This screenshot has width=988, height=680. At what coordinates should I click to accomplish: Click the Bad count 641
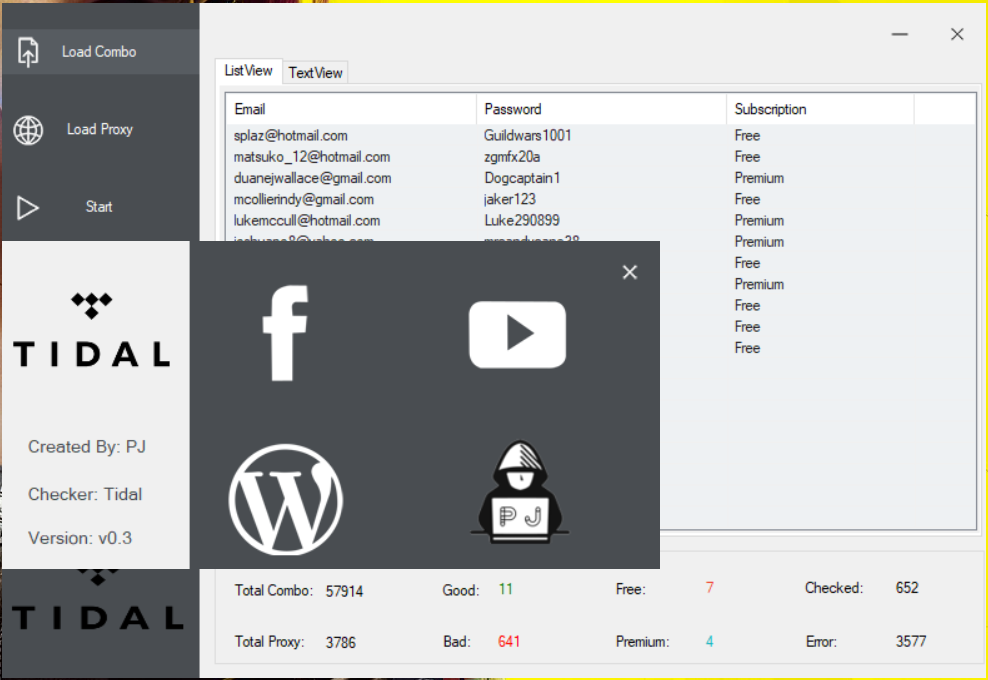[x=509, y=642]
